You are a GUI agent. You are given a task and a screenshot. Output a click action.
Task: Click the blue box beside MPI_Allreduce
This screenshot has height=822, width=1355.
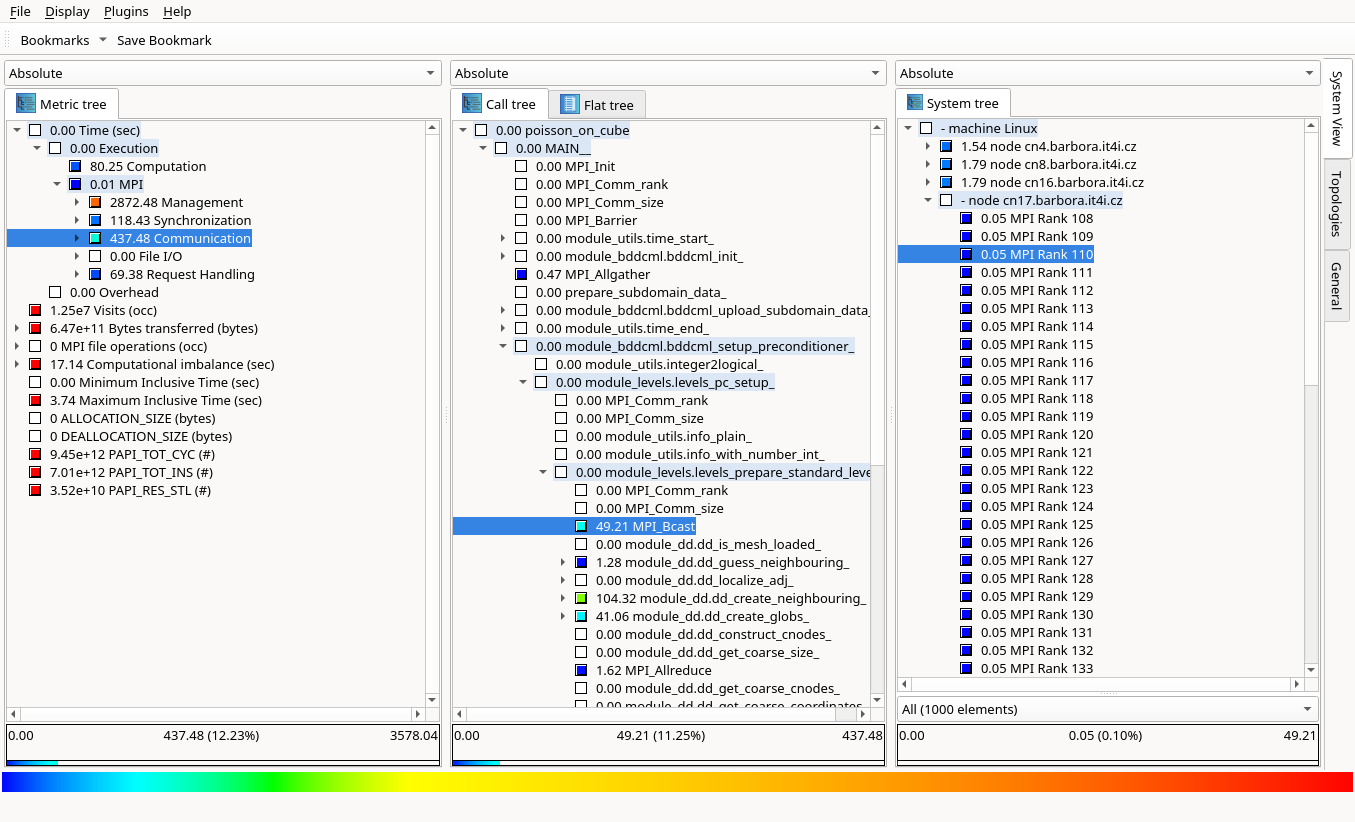point(581,671)
